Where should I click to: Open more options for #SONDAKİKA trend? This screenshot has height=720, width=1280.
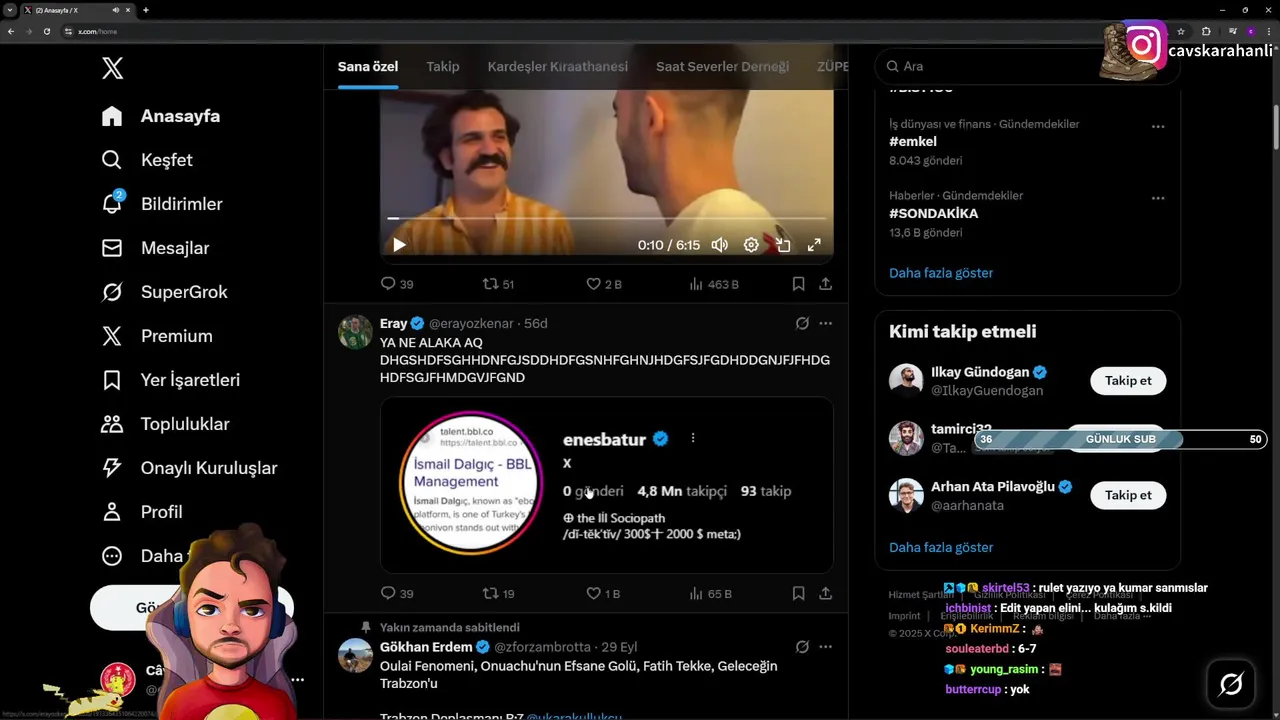pyautogui.click(x=1158, y=199)
